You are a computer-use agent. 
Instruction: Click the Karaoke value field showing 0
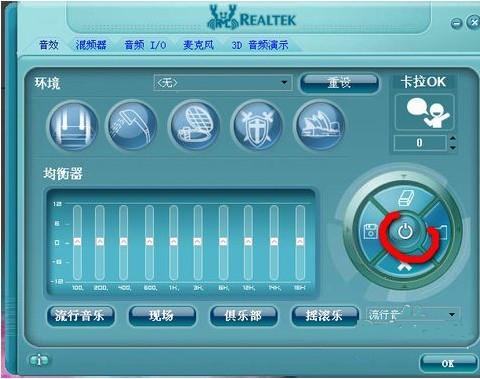[420, 143]
